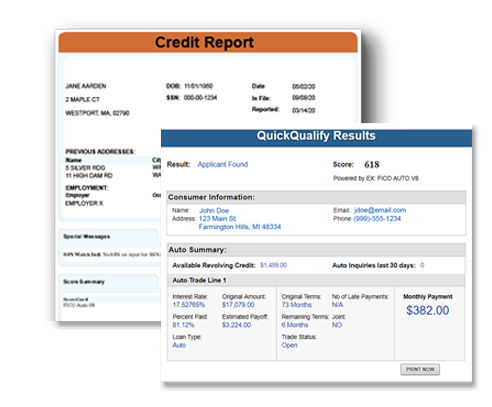Viewport: 492px width, 407px height.
Task: Click the 123 Main St address line
Action: click(218, 219)
